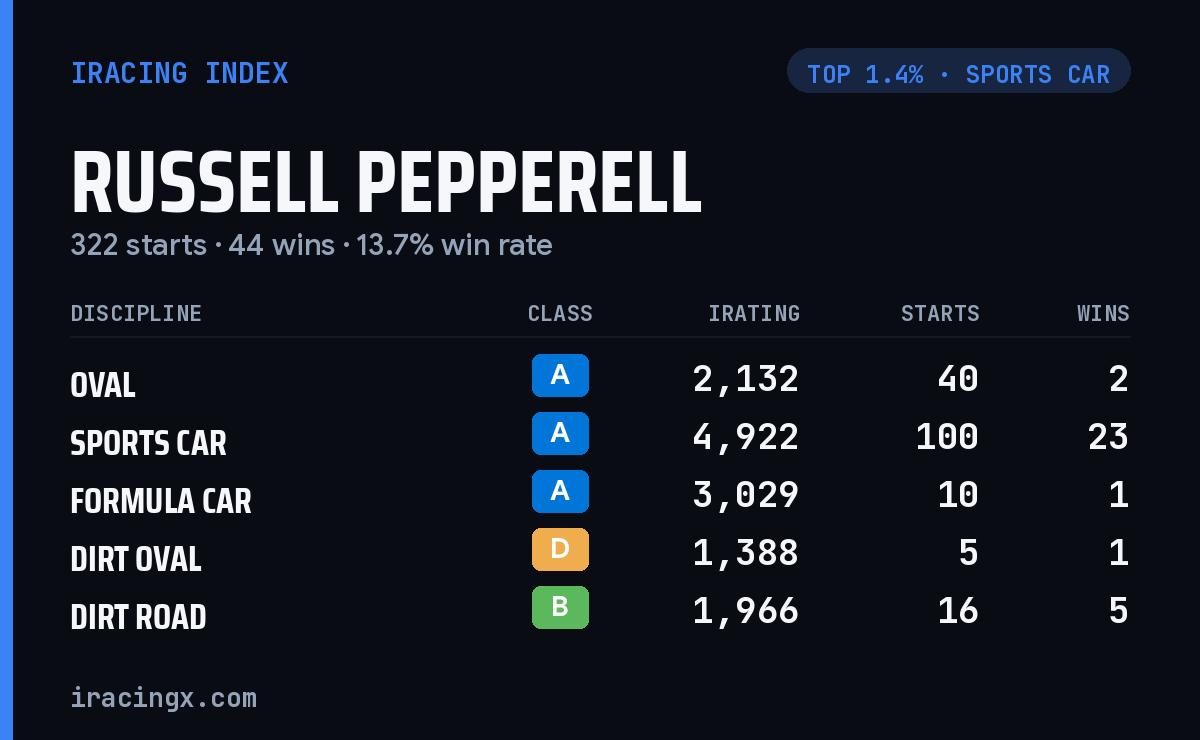
Task: Click the Top 1.4% Sports Car pill
Action: pos(959,71)
